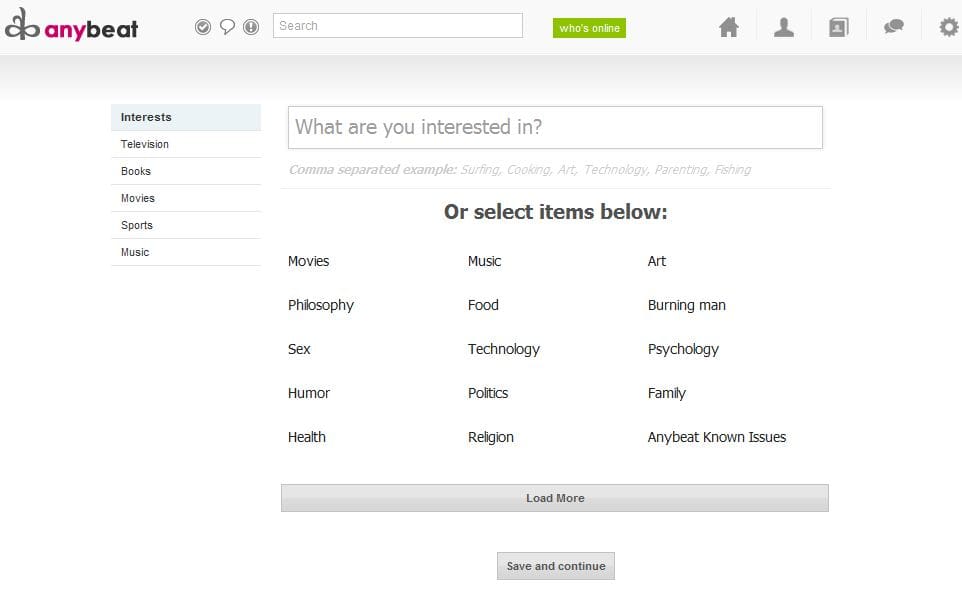Image resolution: width=962 pixels, height=591 pixels.
Task: Click the anybeat logo
Action: [x=72, y=28]
